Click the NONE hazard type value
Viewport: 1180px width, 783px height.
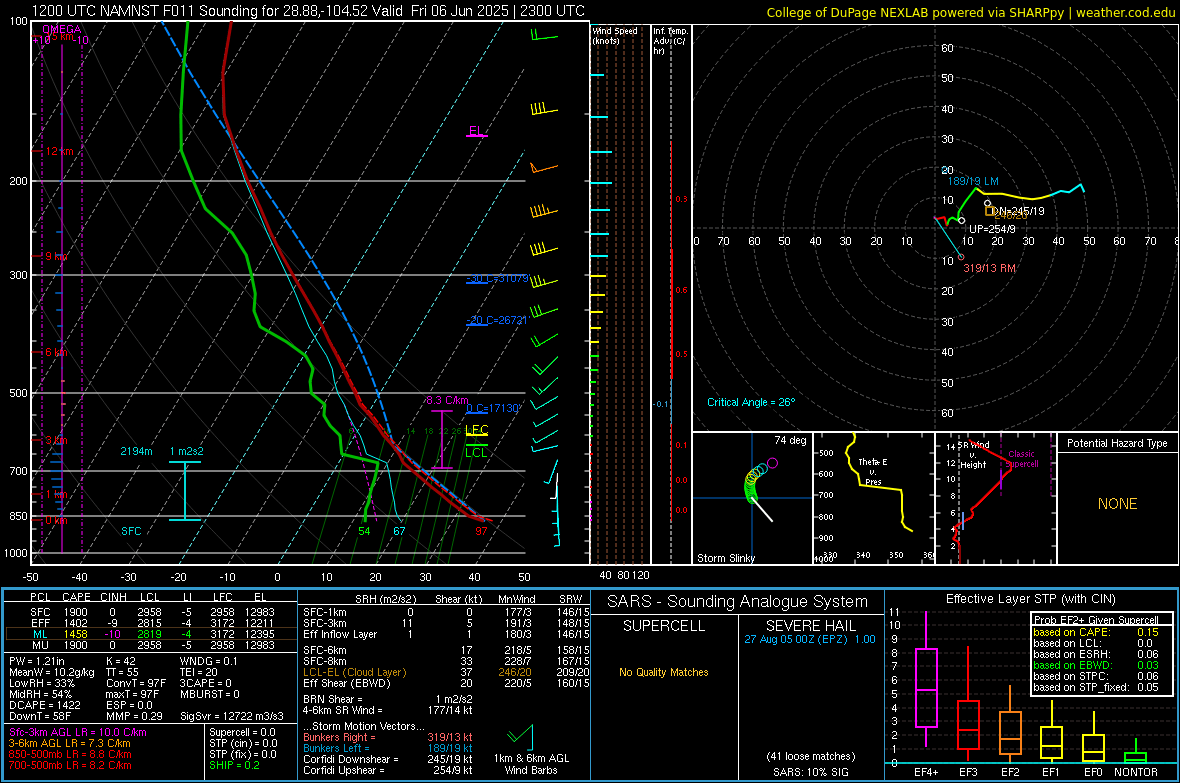click(x=1117, y=504)
